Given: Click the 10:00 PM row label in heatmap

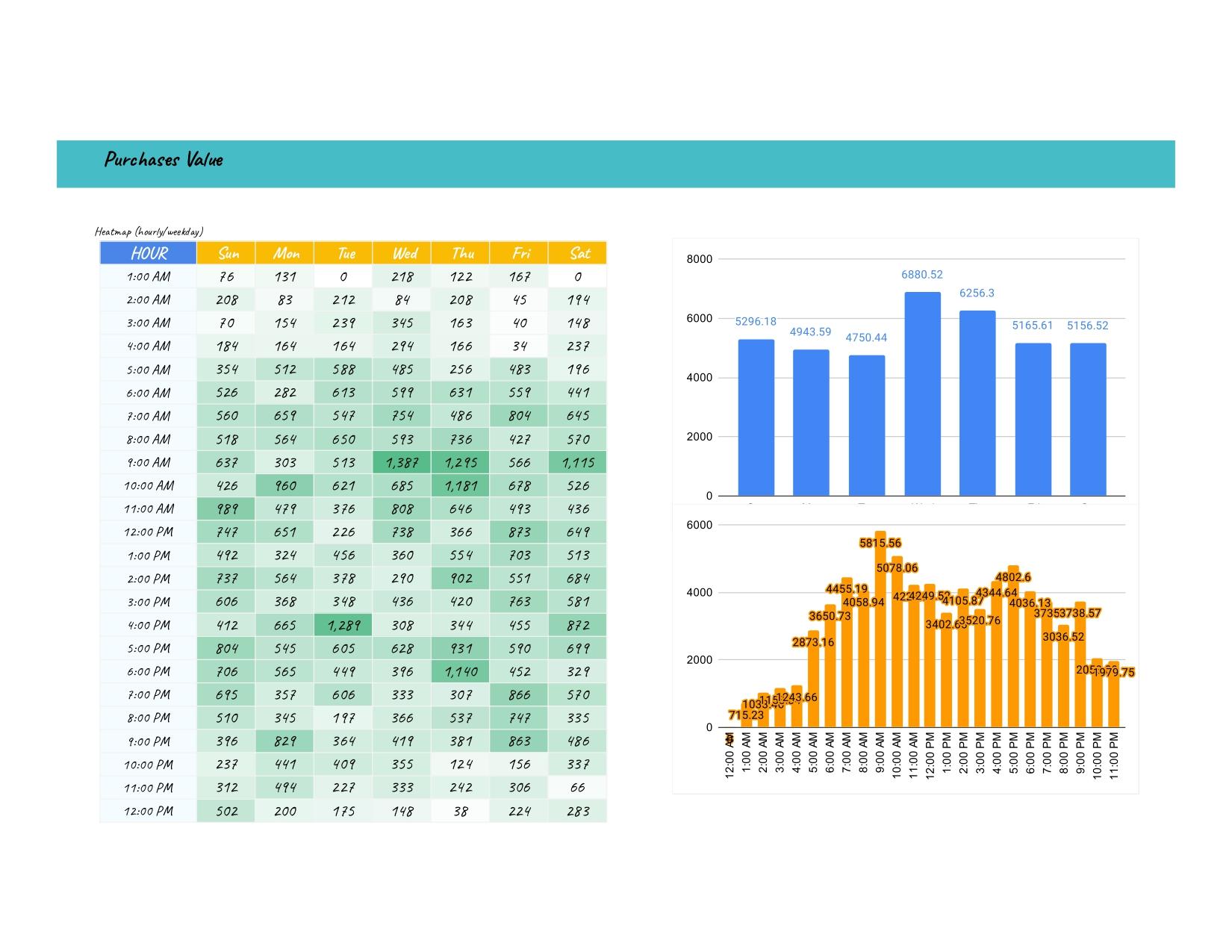Looking at the screenshot, I should (149, 764).
